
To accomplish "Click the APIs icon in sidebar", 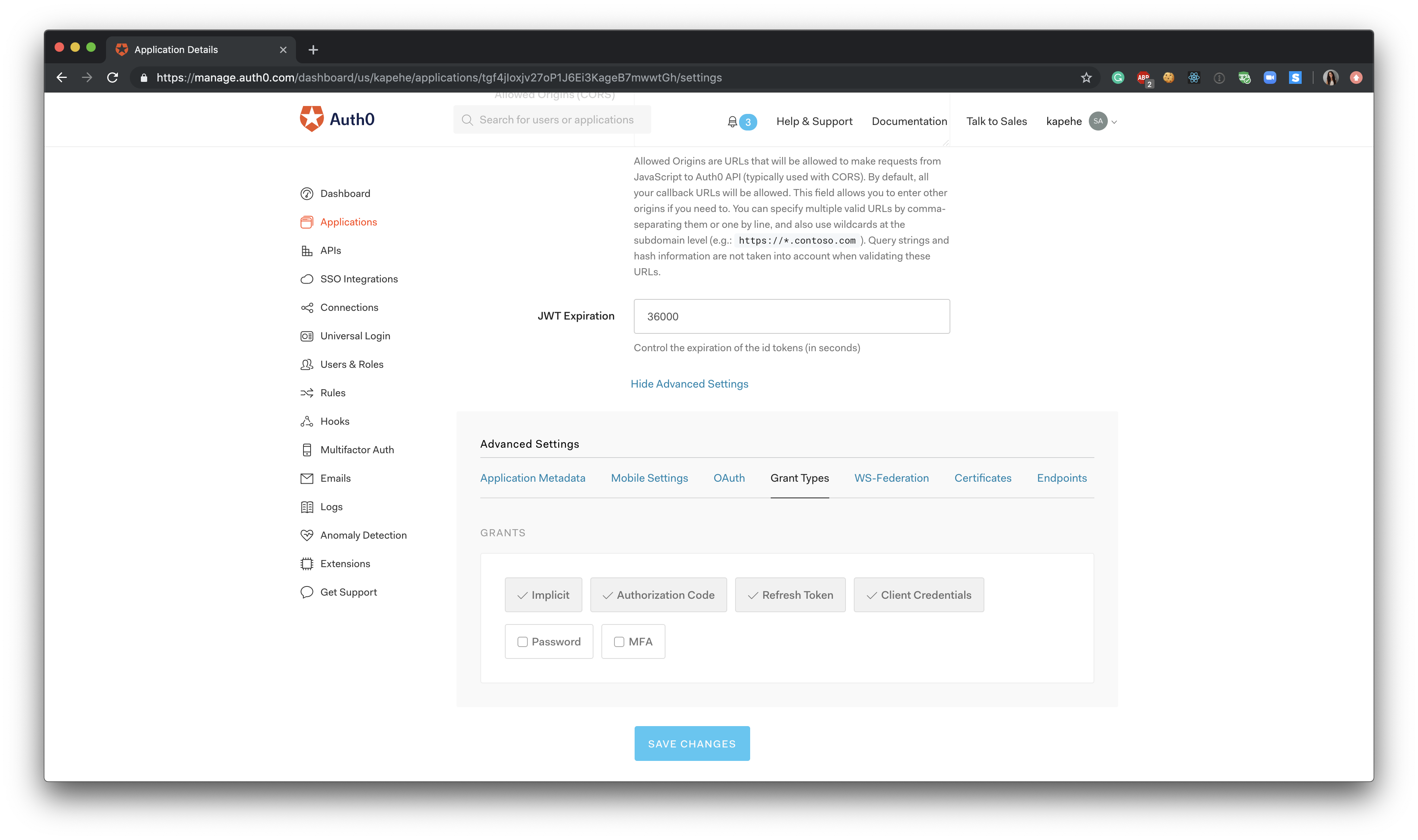I will 305,250.
